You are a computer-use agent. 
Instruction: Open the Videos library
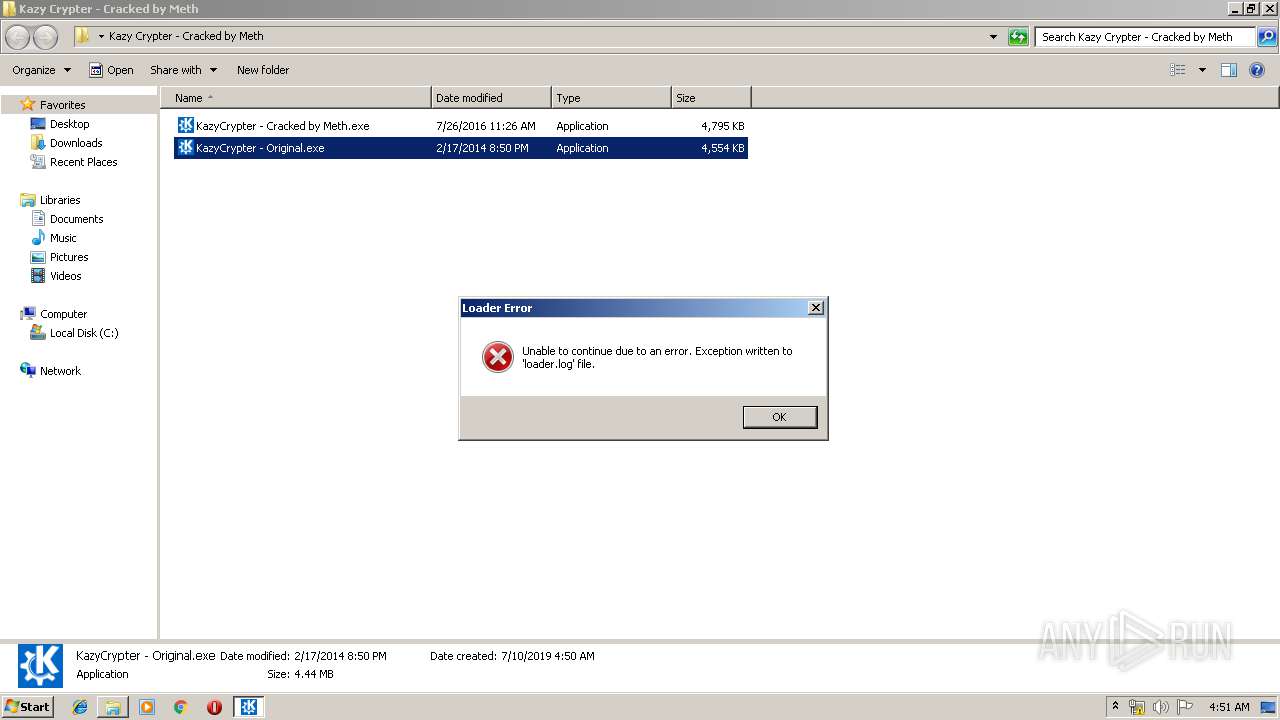click(x=66, y=276)
